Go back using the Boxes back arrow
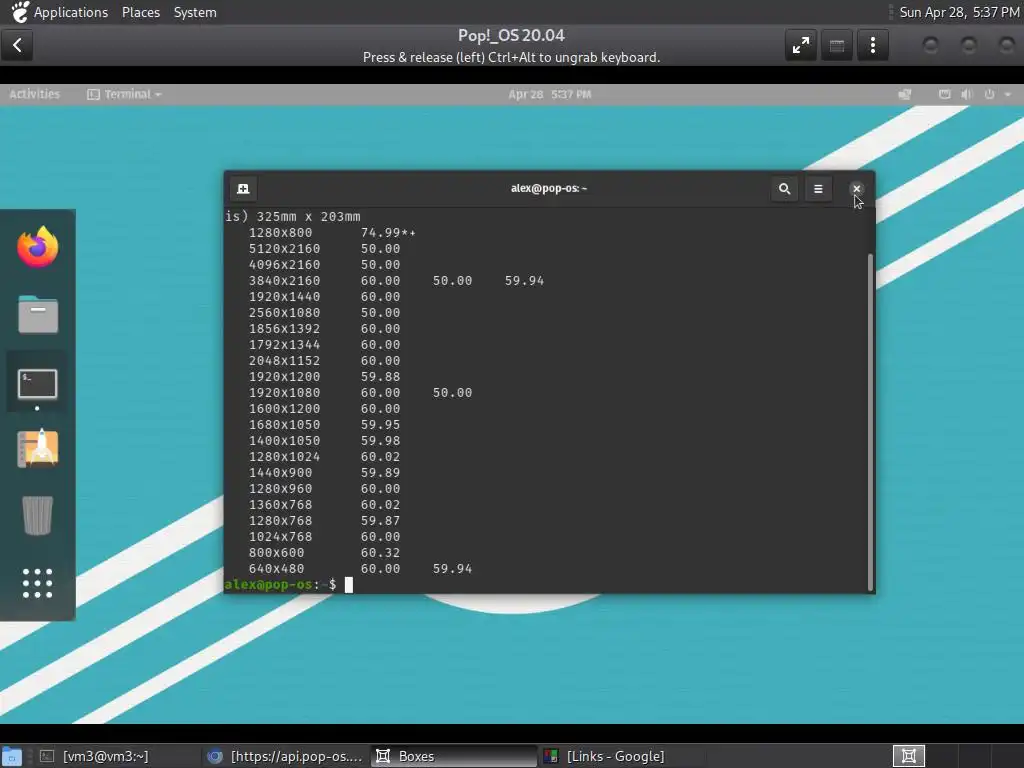The width and height of the screenshot is (1024, 768). pos(17,45)
